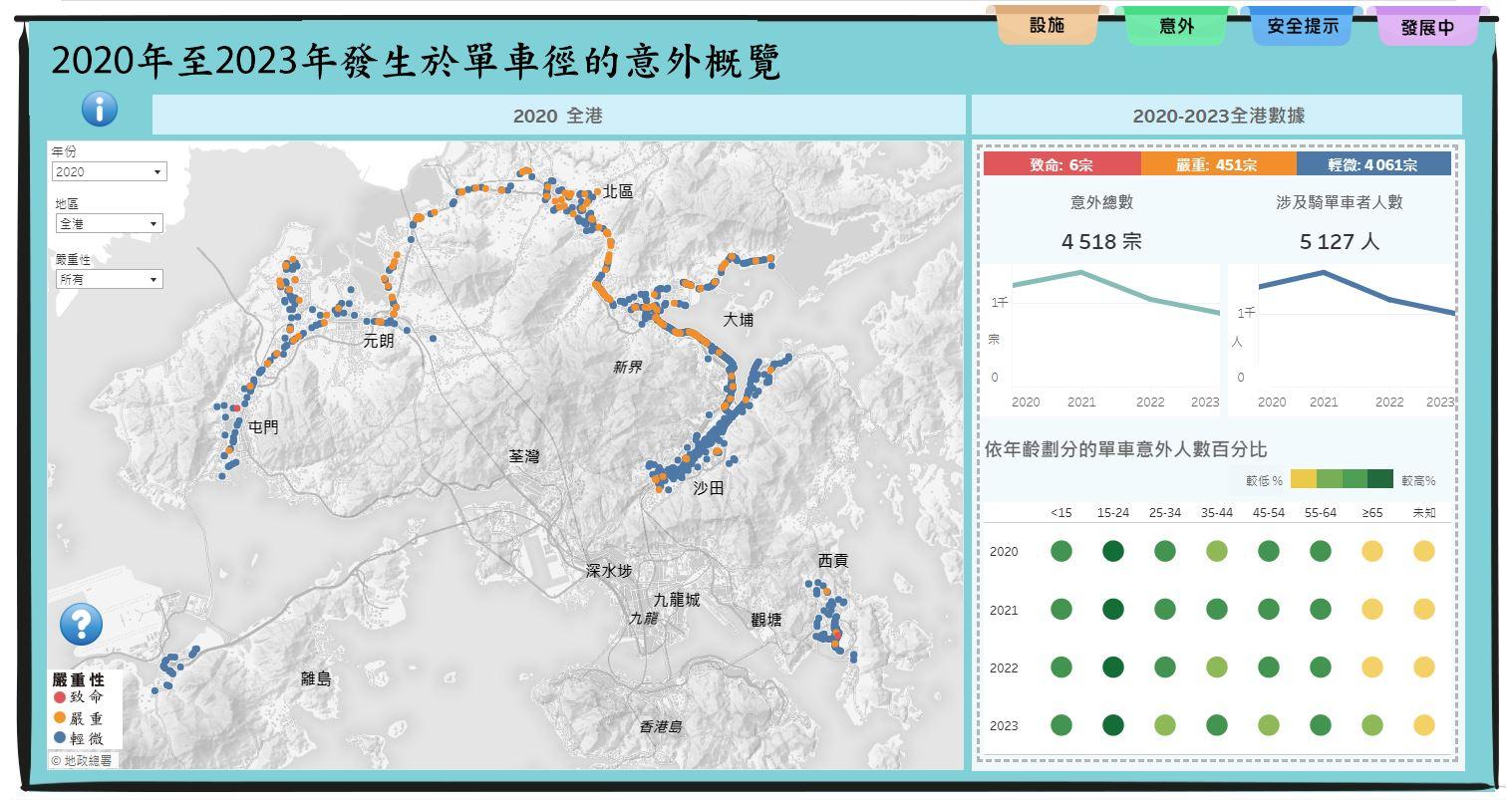Switch to the 安全提示 tab
Screen dimensions: 1512x800
1302,26
